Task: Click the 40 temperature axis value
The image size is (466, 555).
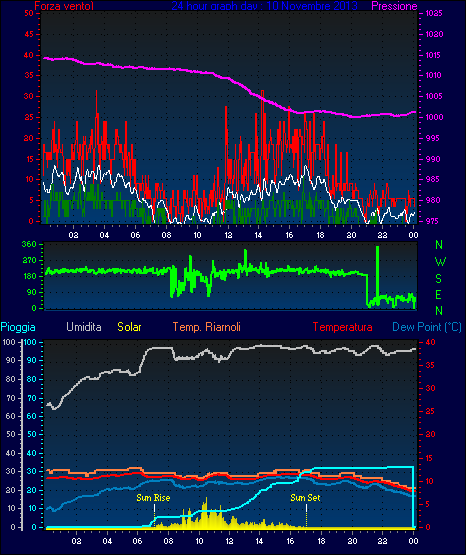Action: coord(430,342)
